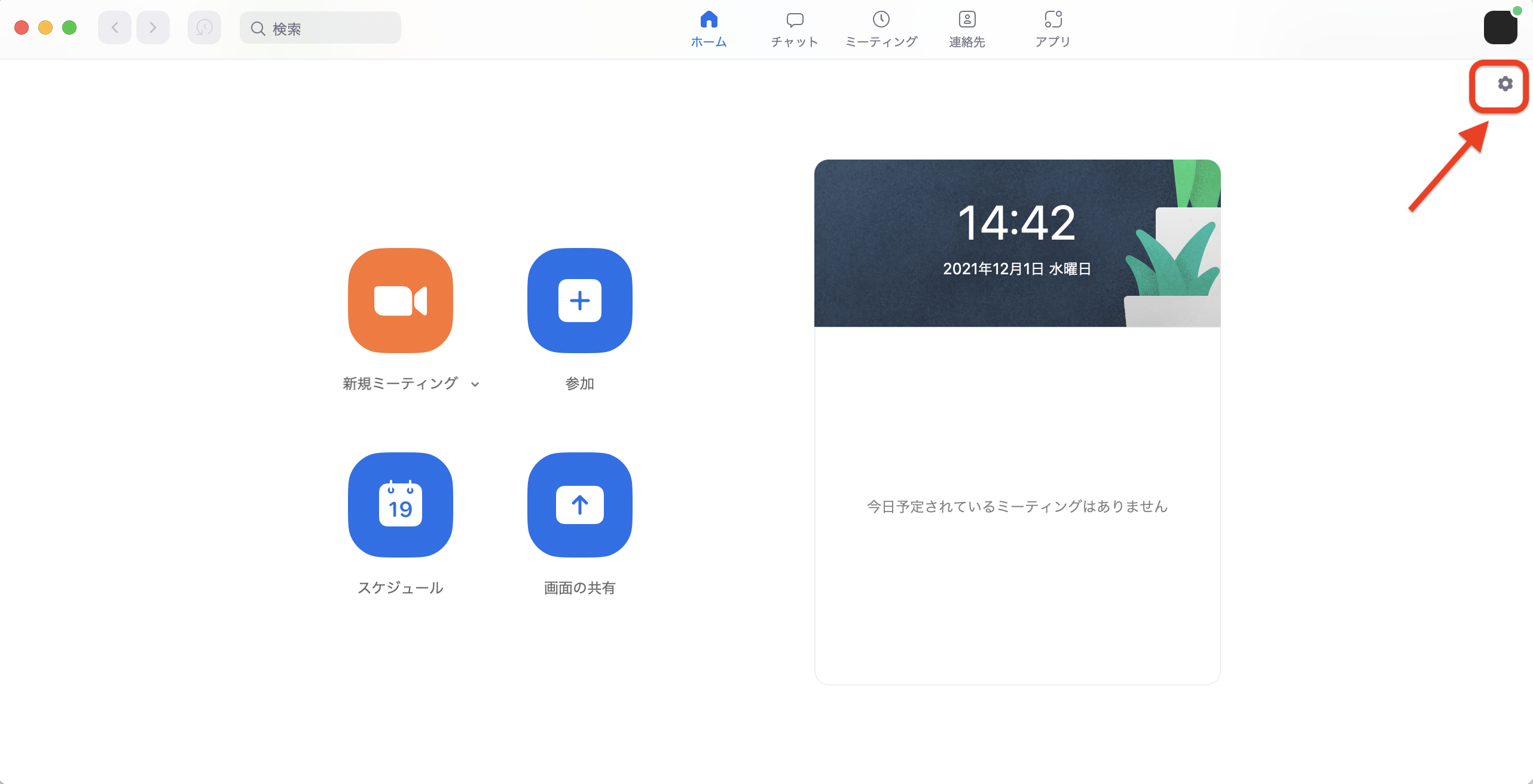
Task: Click the blue Join (参加) plus icon
Action: 579,300
